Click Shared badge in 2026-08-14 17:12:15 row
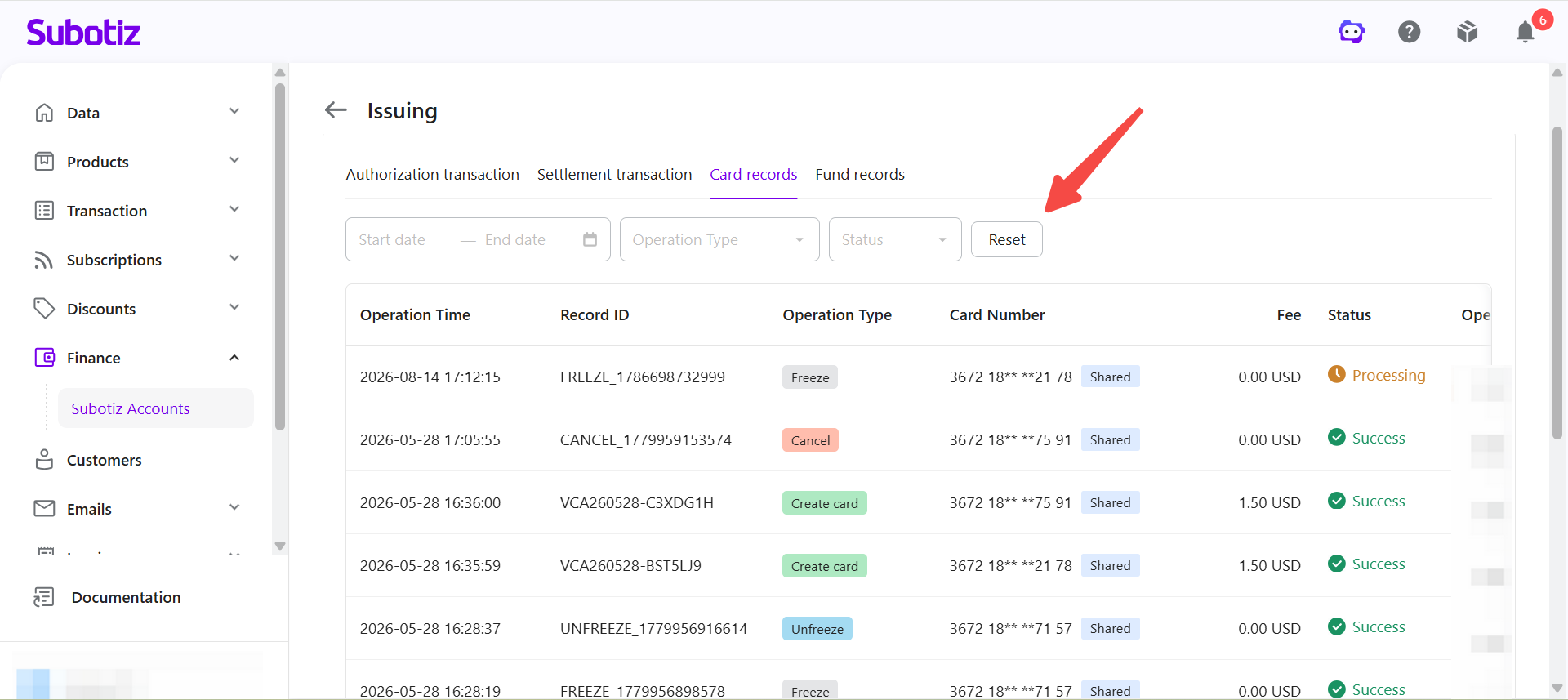The image size is (1568, 700). (x=1110, y=377)
